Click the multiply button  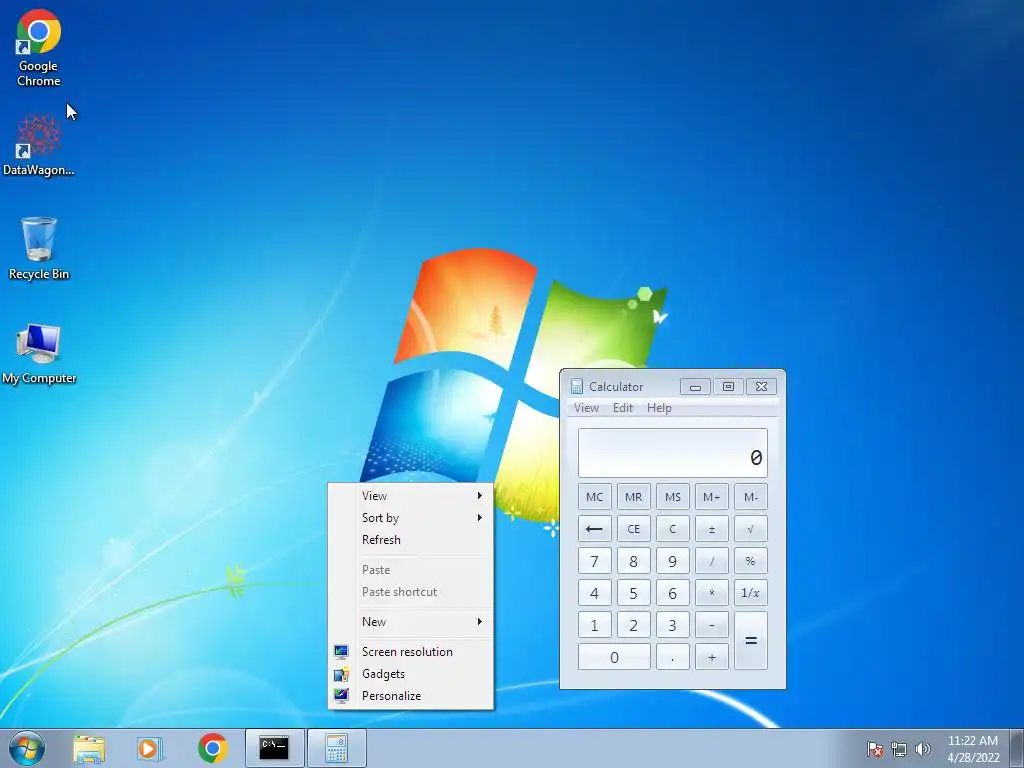(712, 593)
